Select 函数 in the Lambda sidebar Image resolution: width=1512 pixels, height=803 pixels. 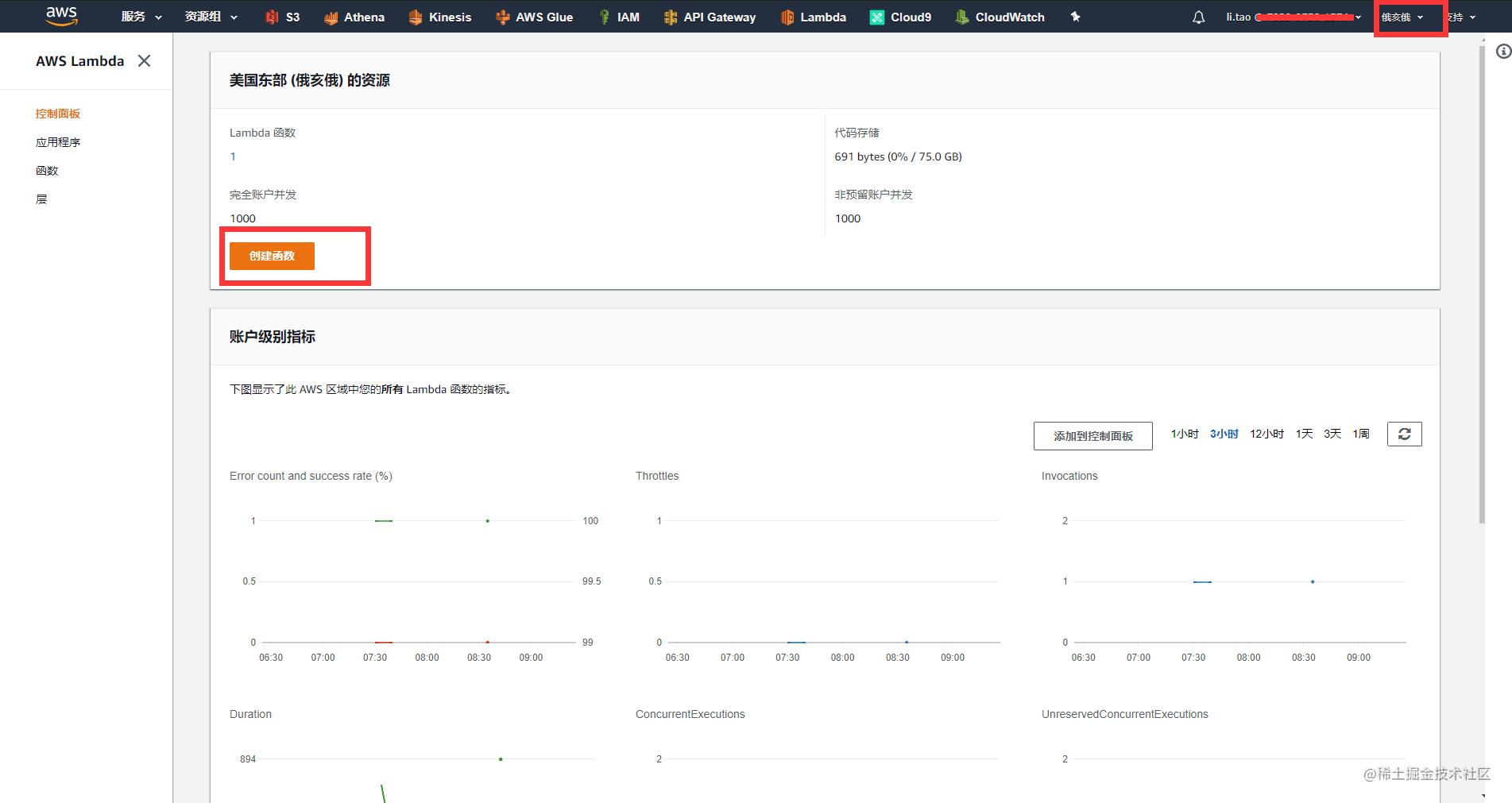point(47,170)
